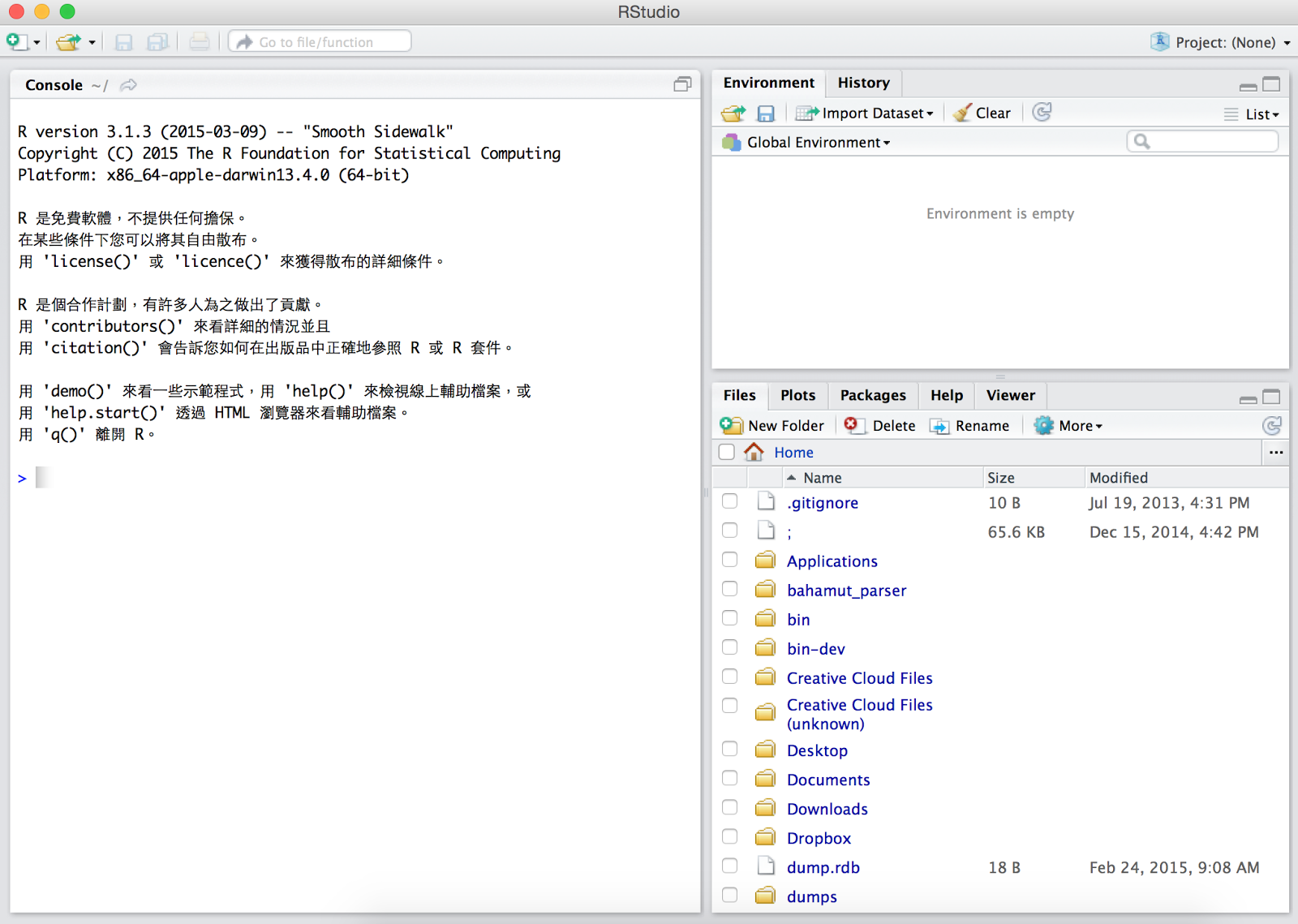The width and height of the screenshot is (1298, 924).
Task: Sort files by Size column
Action: (1034, 478)
